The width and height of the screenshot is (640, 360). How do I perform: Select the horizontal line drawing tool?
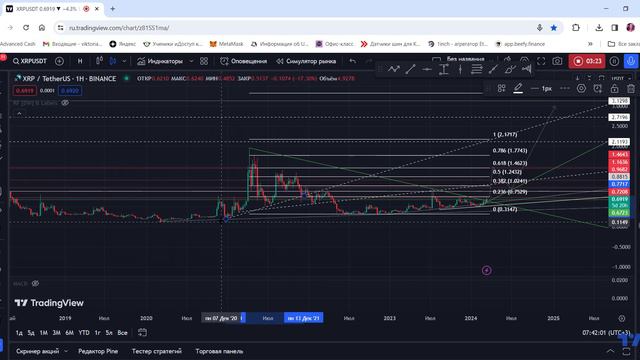[x=427, y=69]
